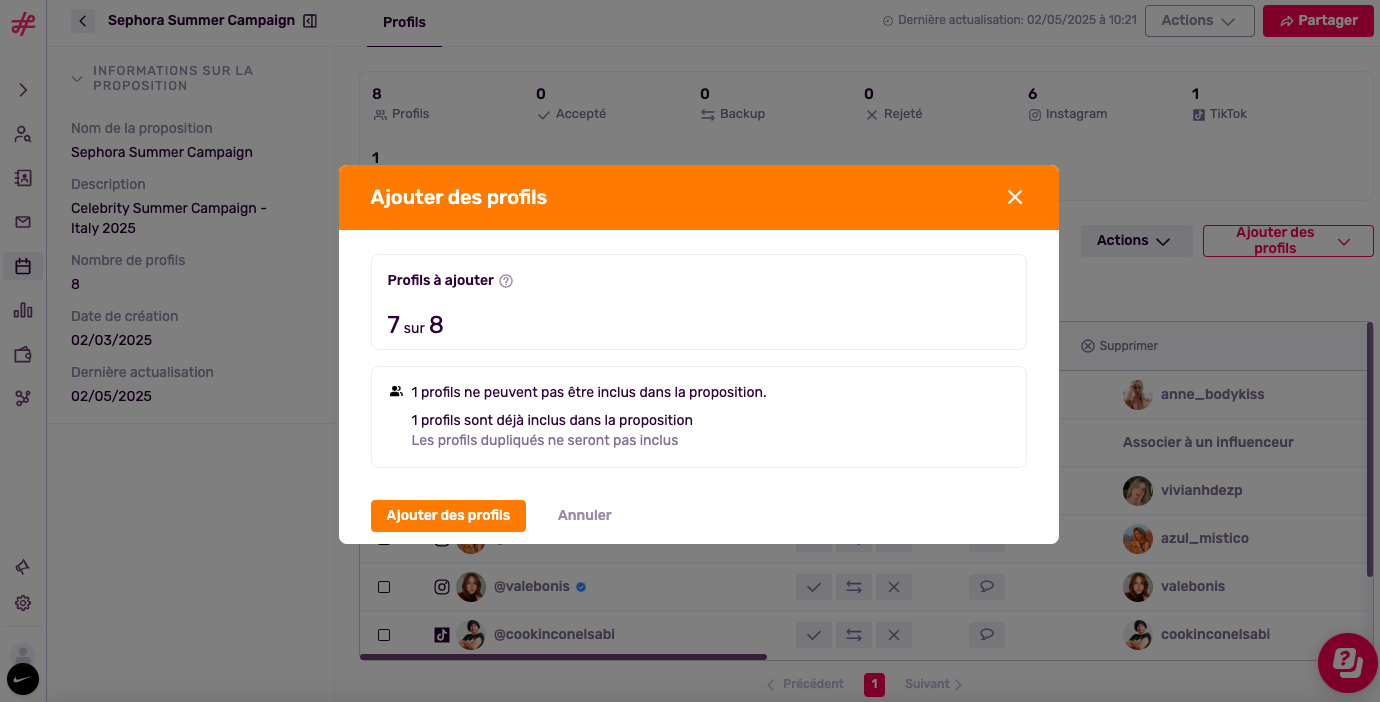Click the accept checkmark for @valebonis
1380x702 pixels.
813,587
